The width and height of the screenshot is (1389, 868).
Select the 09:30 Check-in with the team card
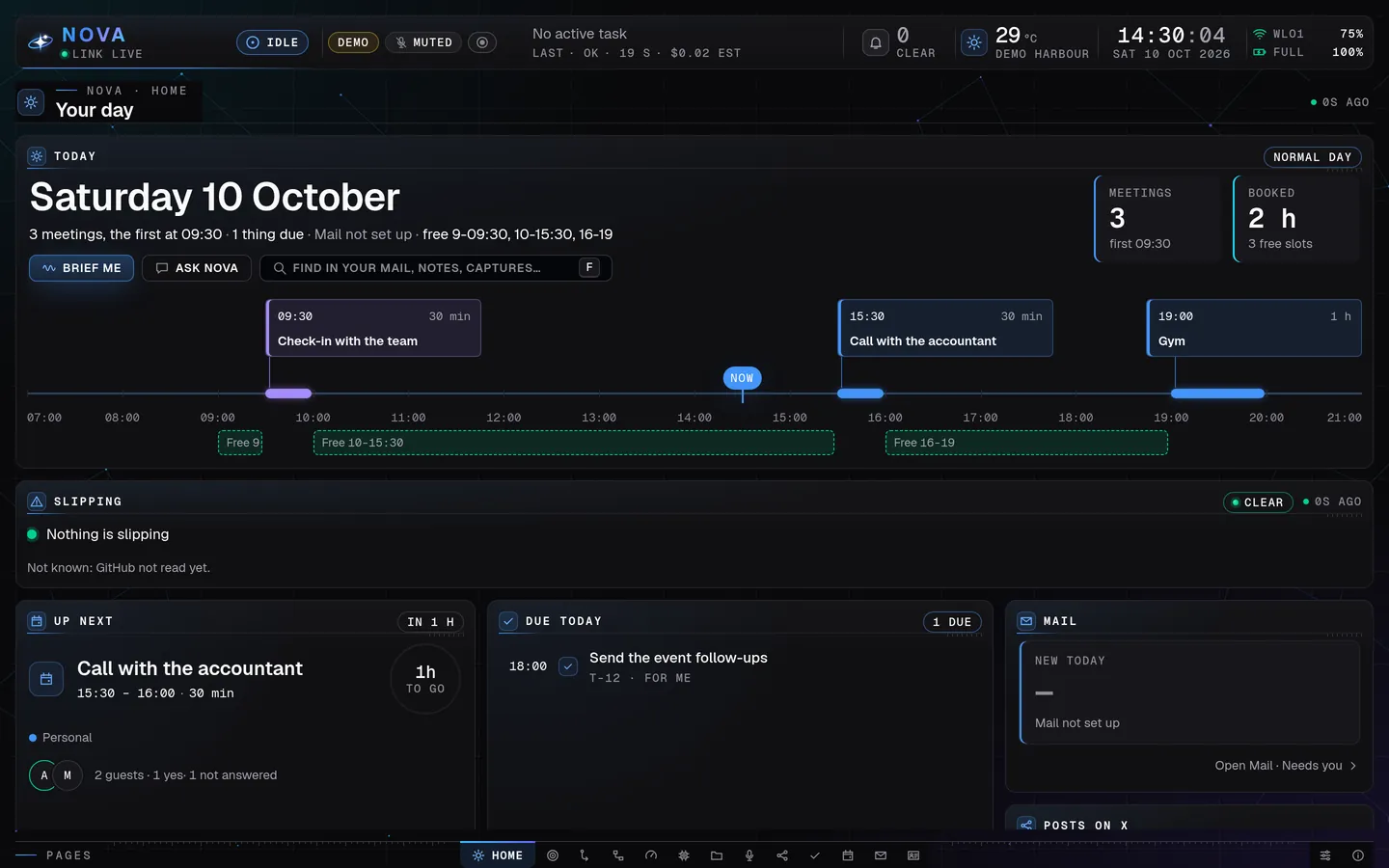point(373,328)
